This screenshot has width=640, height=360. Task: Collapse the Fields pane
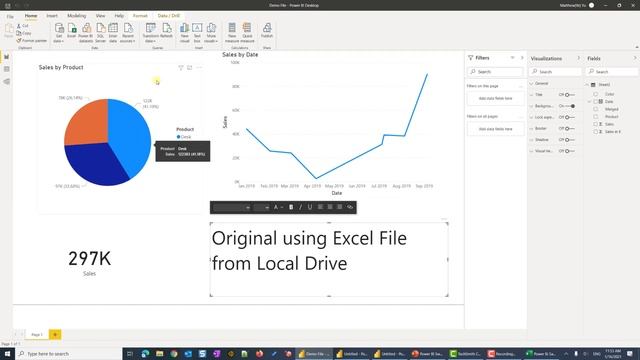635,58
